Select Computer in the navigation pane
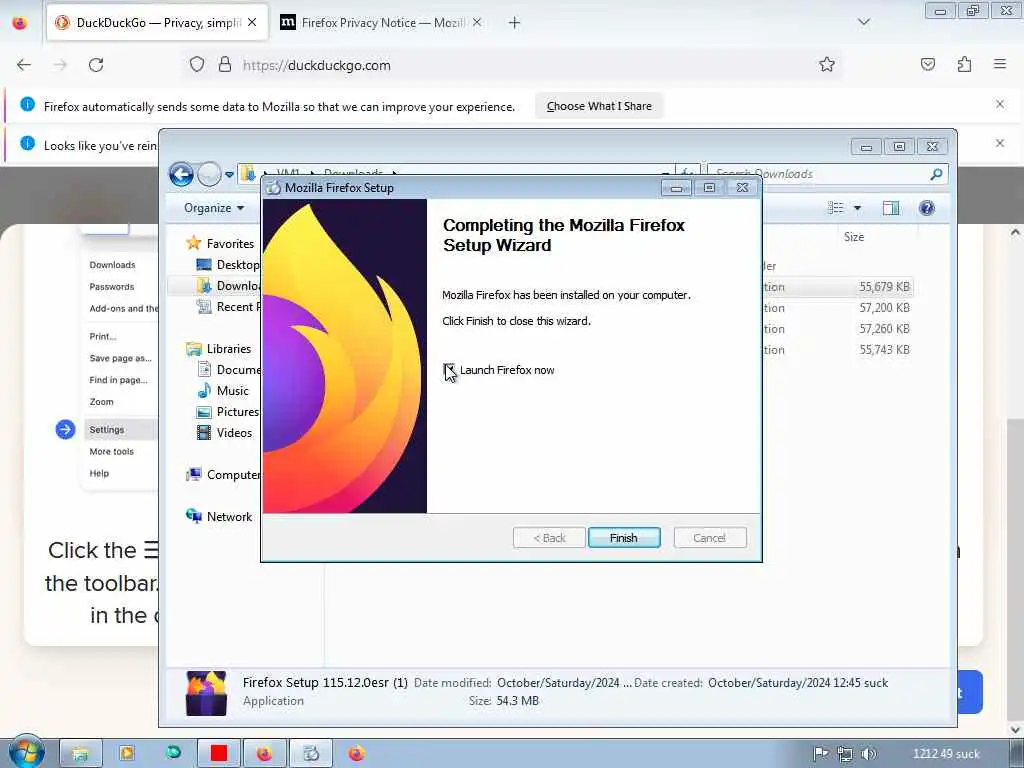The image size is (1024, 768). [x=233, y=475]
